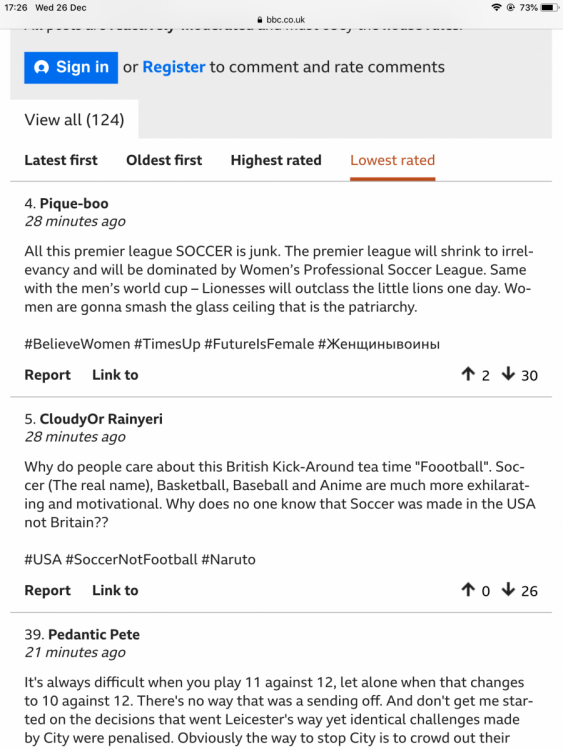Select the Lowest rated tab
563x750 pixels.
click(x=392, y=160)
